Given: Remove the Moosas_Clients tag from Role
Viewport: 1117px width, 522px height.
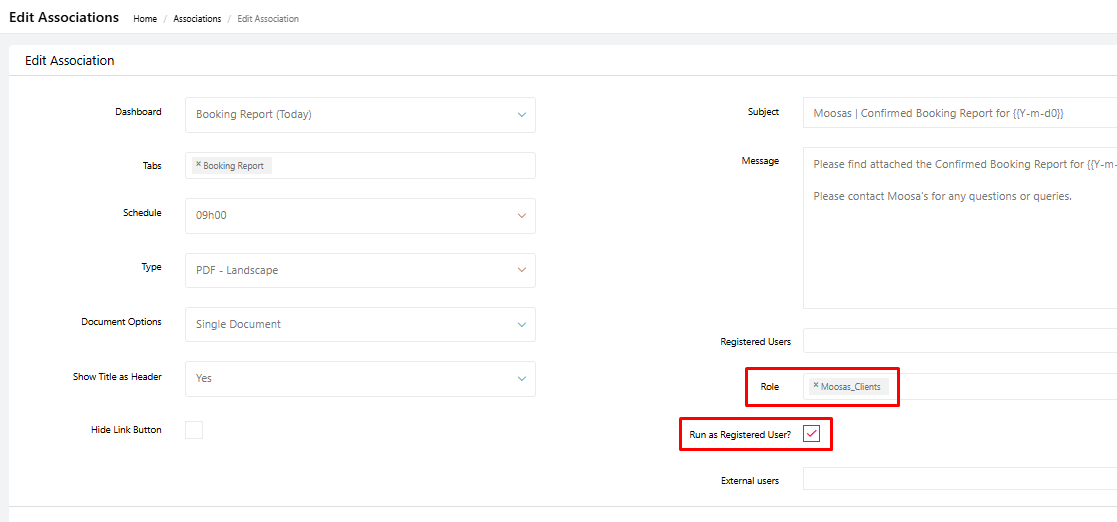Looking at the screenshot, I should [x=816, y=385].
